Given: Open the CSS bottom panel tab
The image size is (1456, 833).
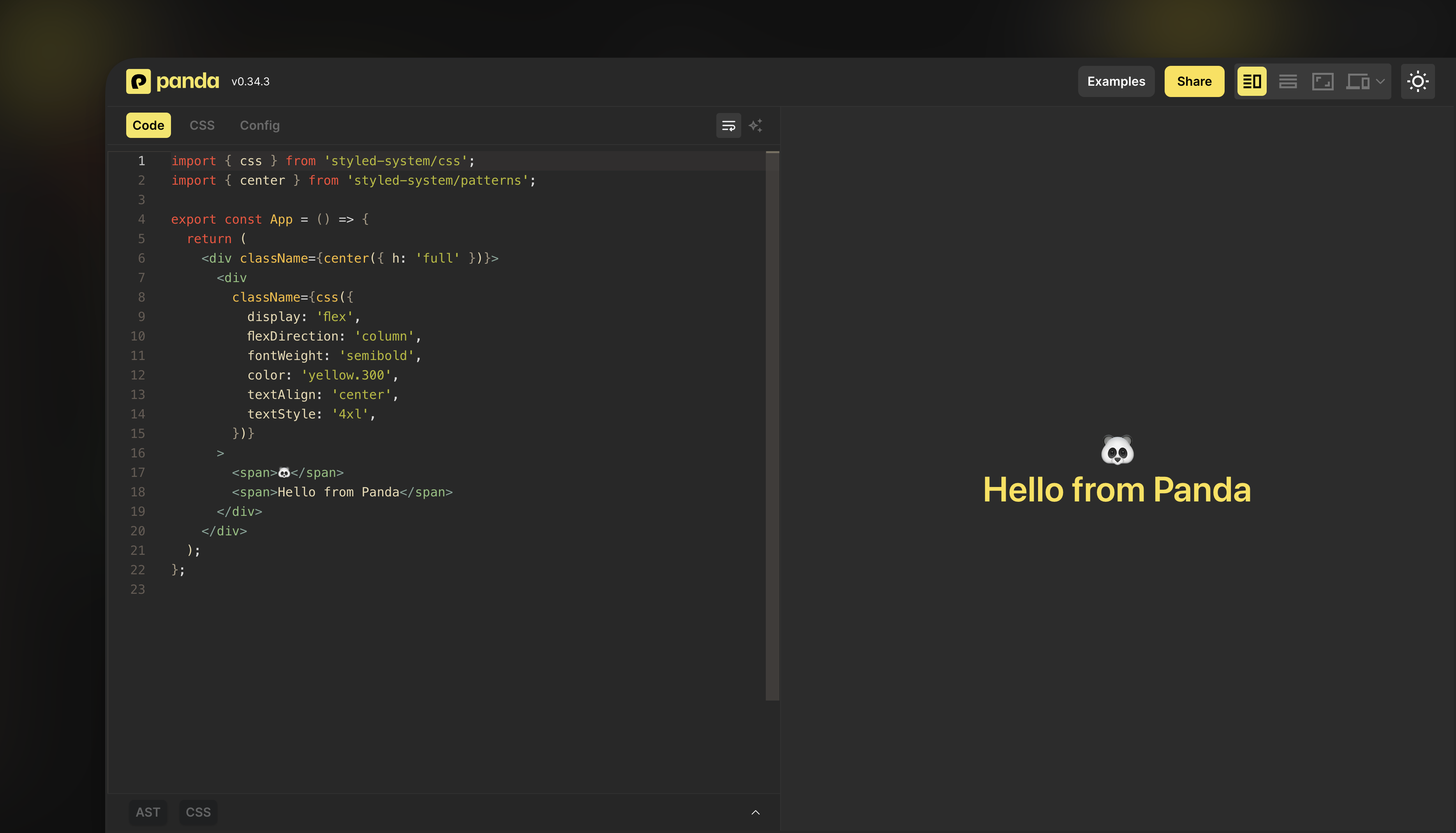Looking at the screenshot, I should pos(198,812).
